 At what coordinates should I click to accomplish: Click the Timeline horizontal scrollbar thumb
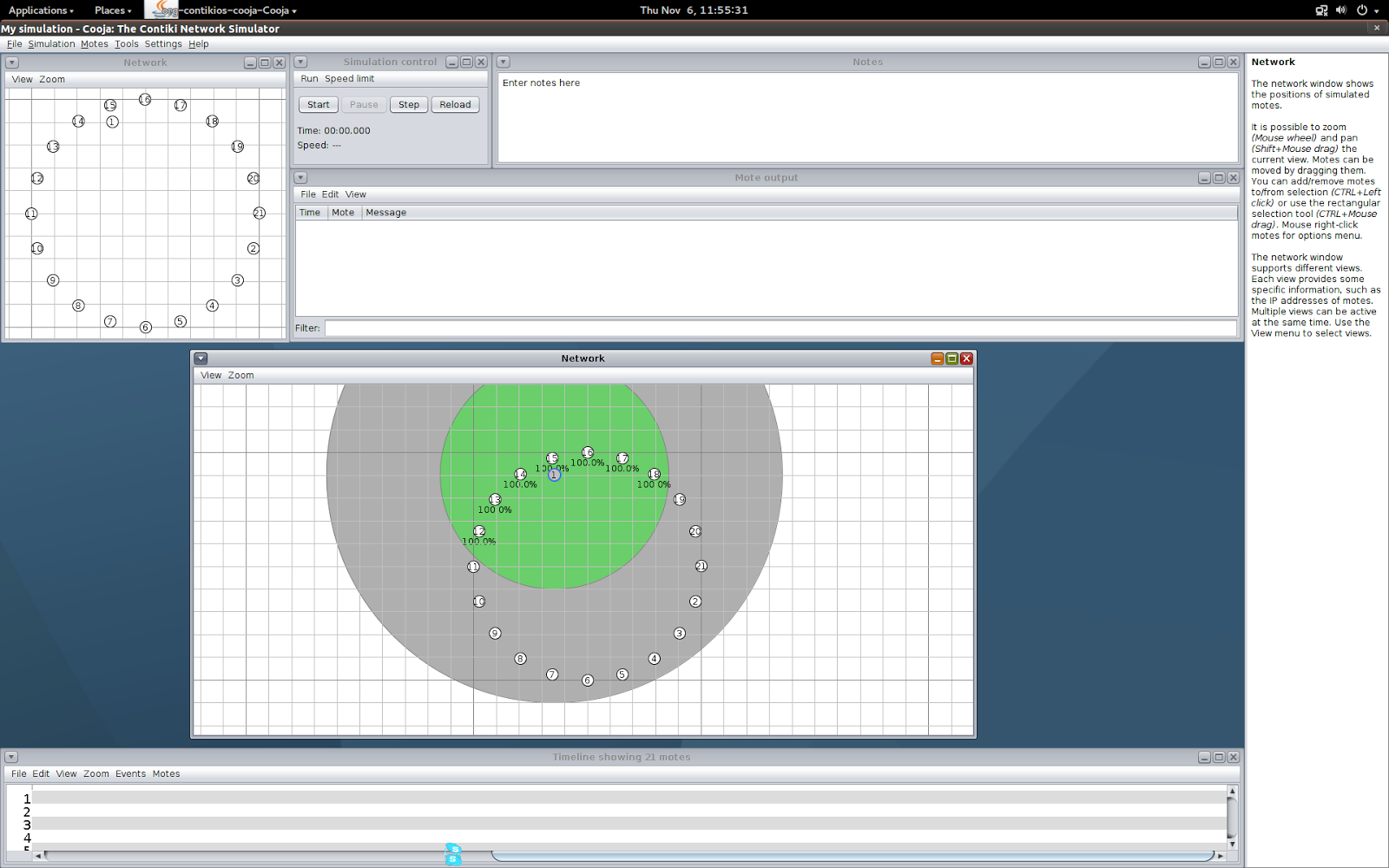852,856
